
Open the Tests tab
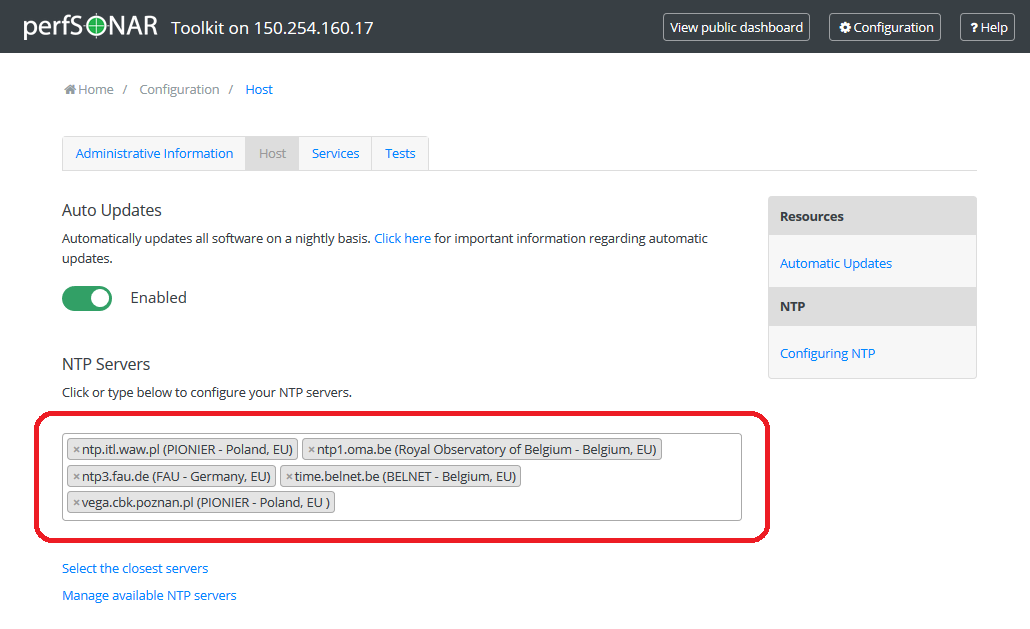tap(400, 154)
